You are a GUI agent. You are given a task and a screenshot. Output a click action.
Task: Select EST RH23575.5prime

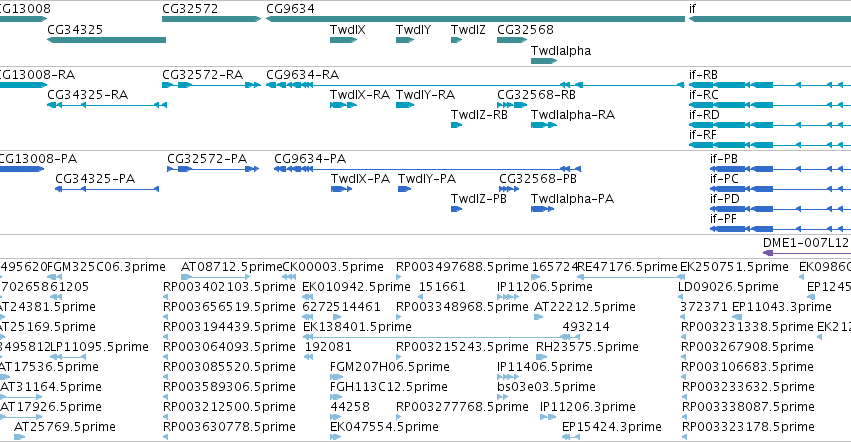click(587, 347)
